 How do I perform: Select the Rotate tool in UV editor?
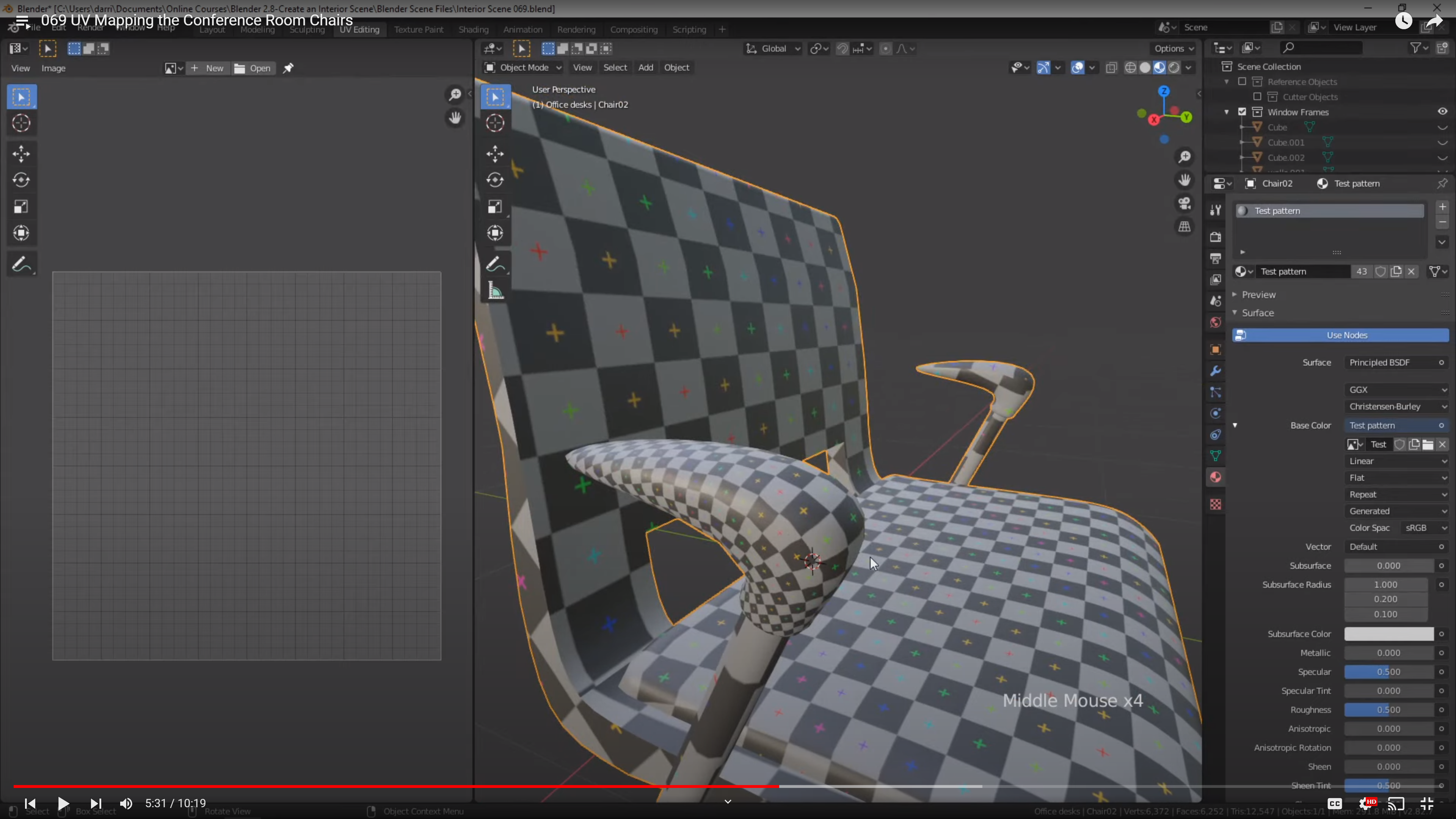coord(22,180)
